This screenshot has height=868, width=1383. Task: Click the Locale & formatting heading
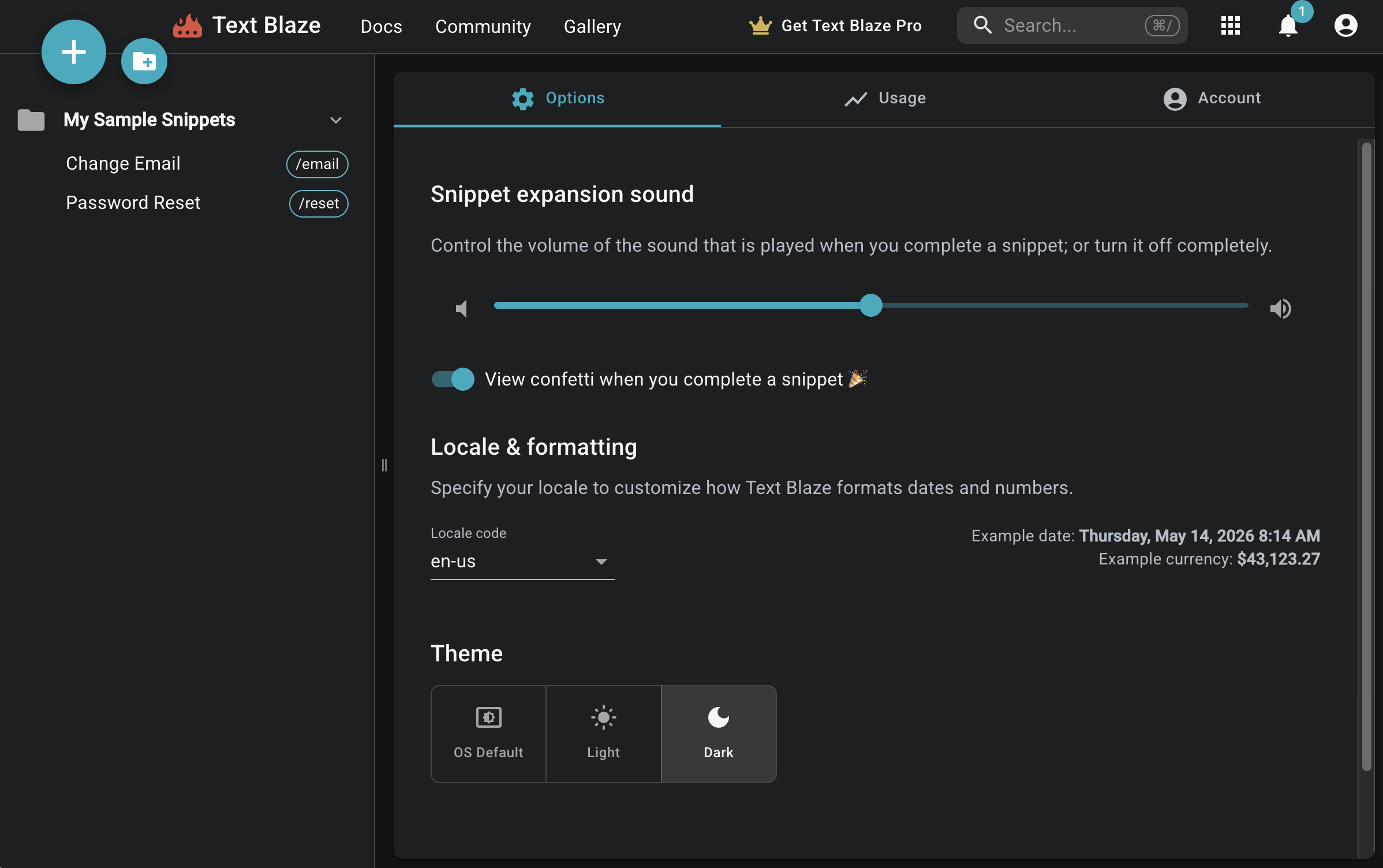(534, 447)
